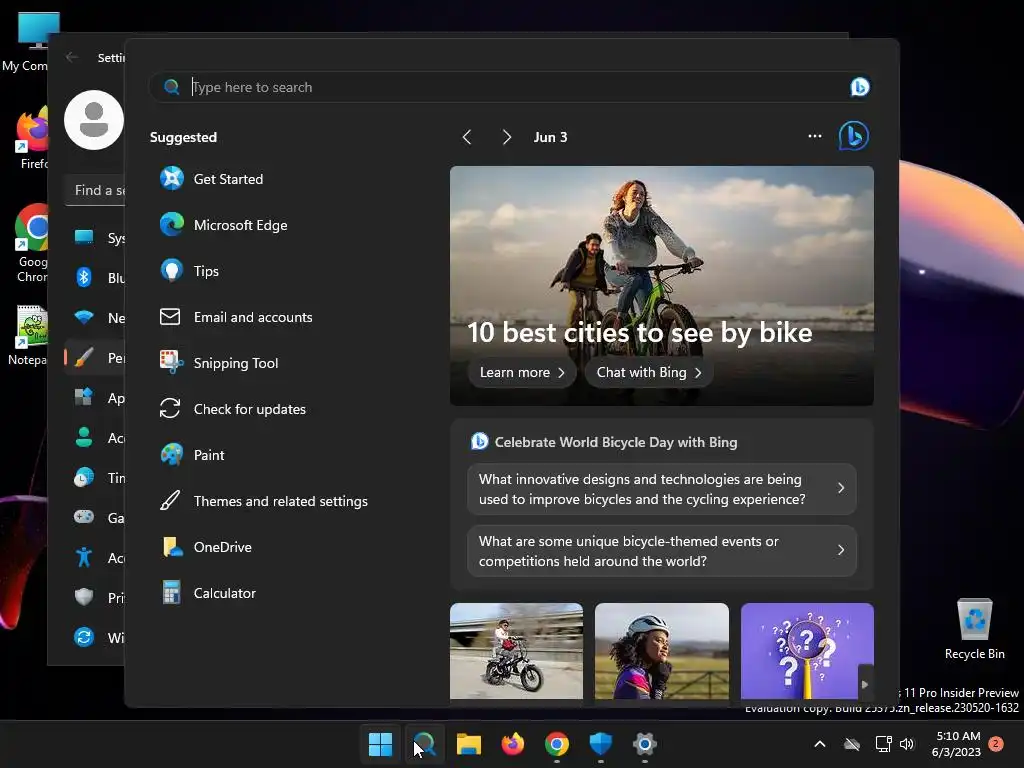1024x768 pixels.
Task: Open the notification badge in tray
Action: coord(996,744)
